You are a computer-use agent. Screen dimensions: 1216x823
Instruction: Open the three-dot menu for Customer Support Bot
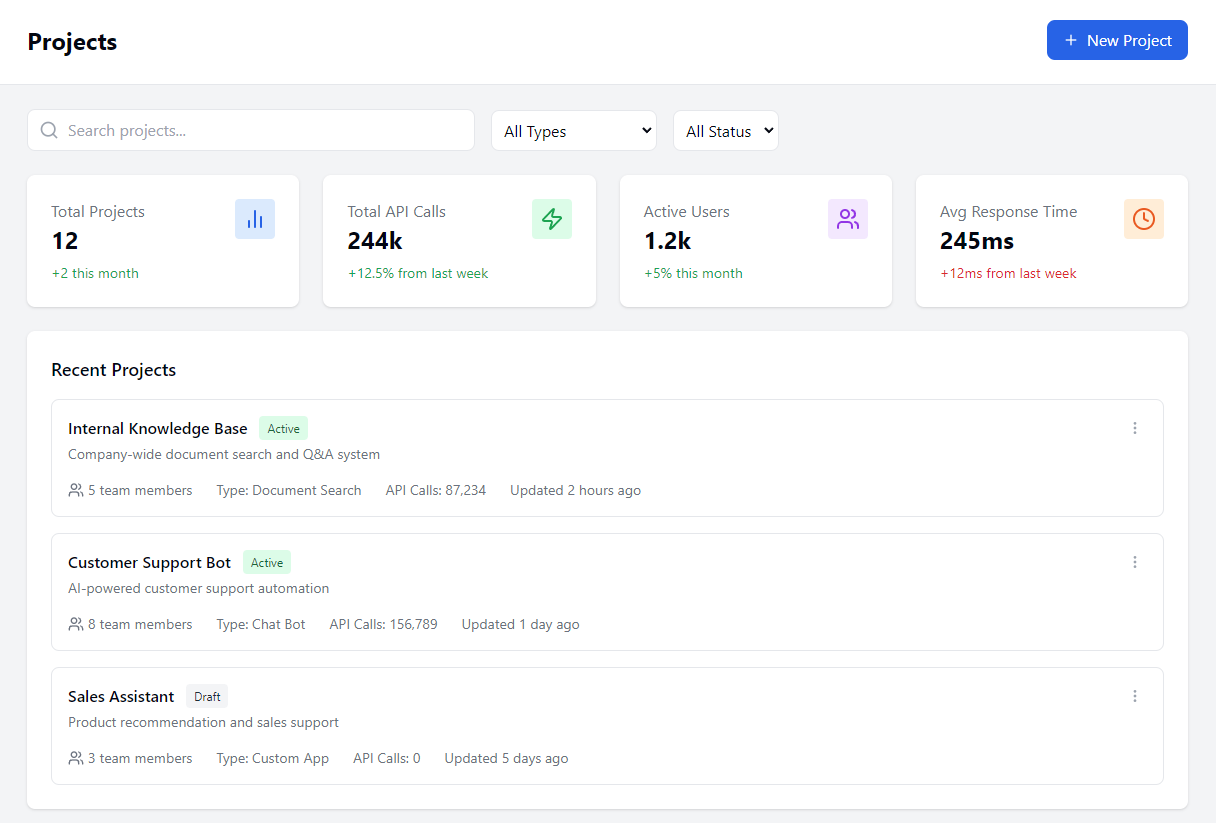[1134, 562]
